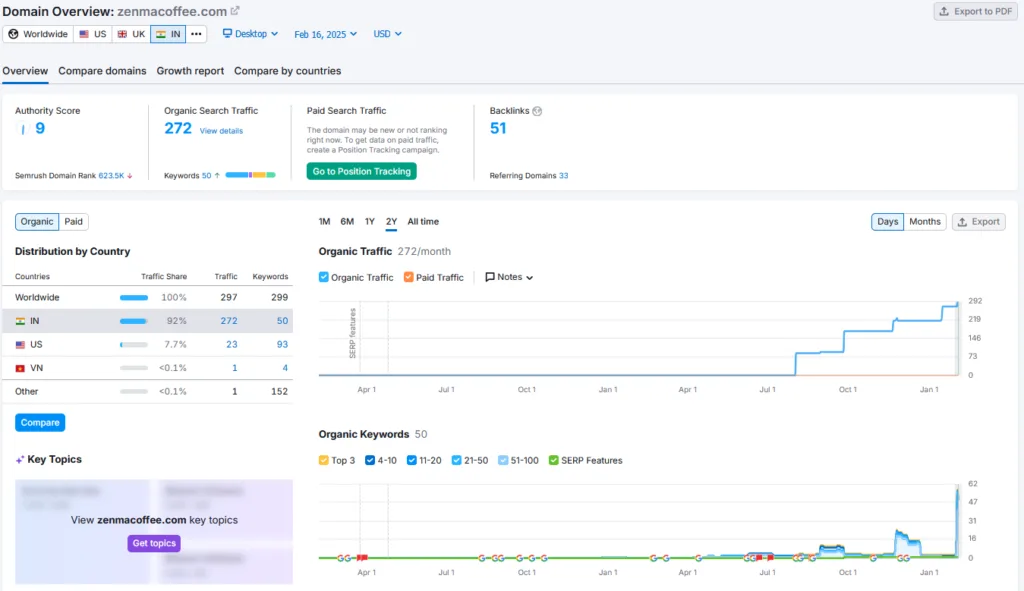Set chart range to 6M
1024x591 pixels.
point(347,222)
